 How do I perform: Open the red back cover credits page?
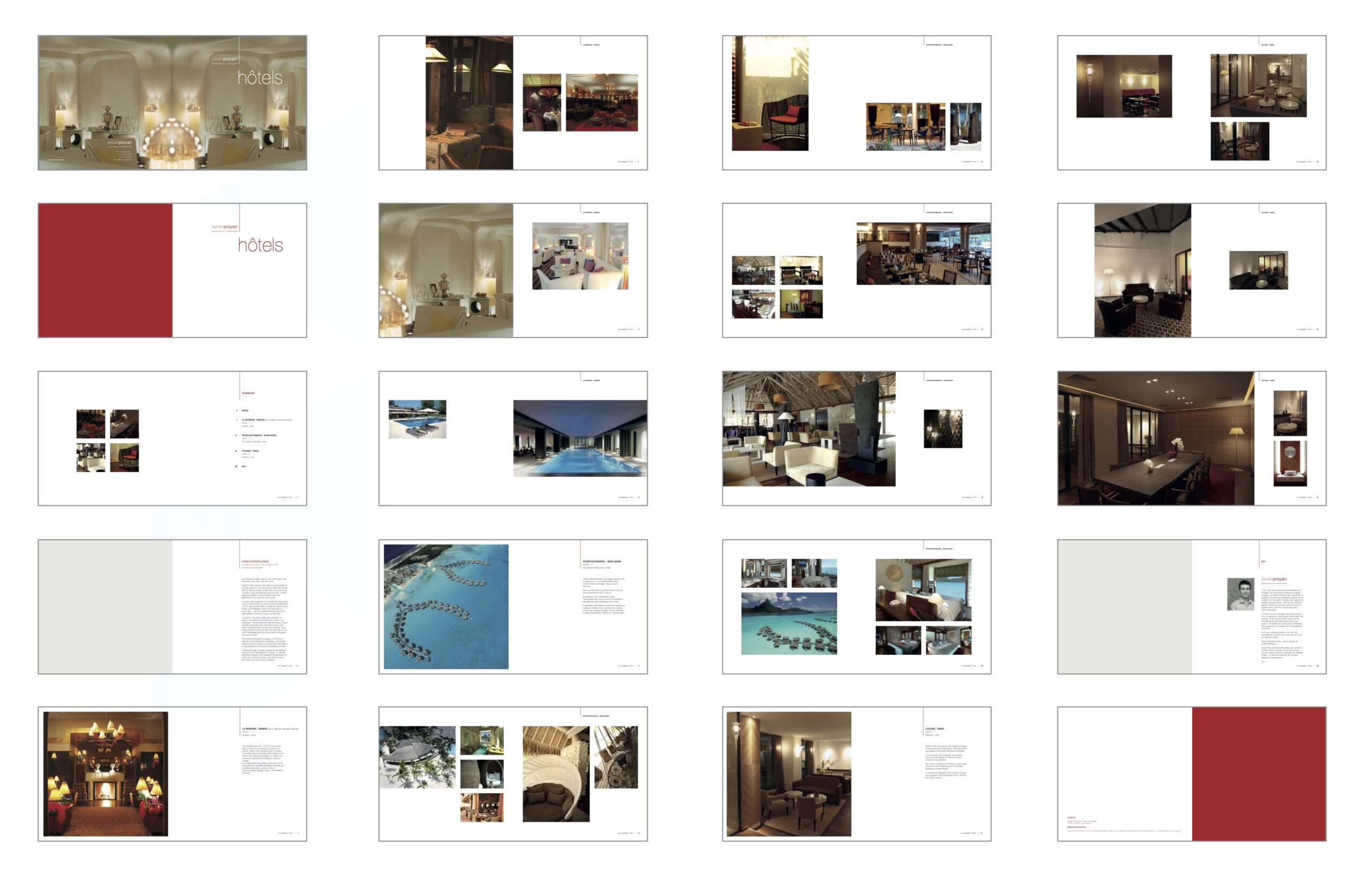point(1258,774)
